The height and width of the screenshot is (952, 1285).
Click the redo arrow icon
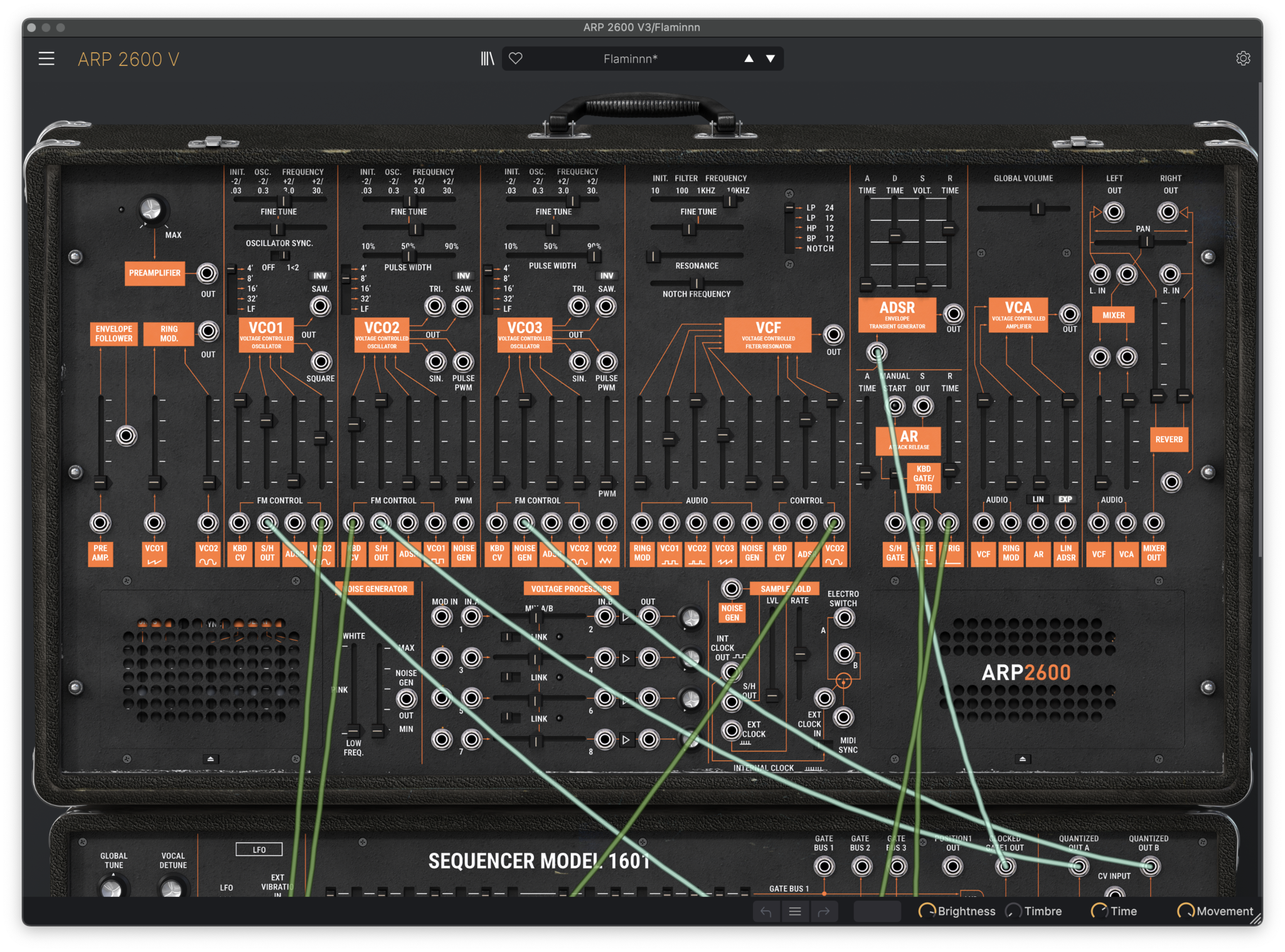(824, 911)
